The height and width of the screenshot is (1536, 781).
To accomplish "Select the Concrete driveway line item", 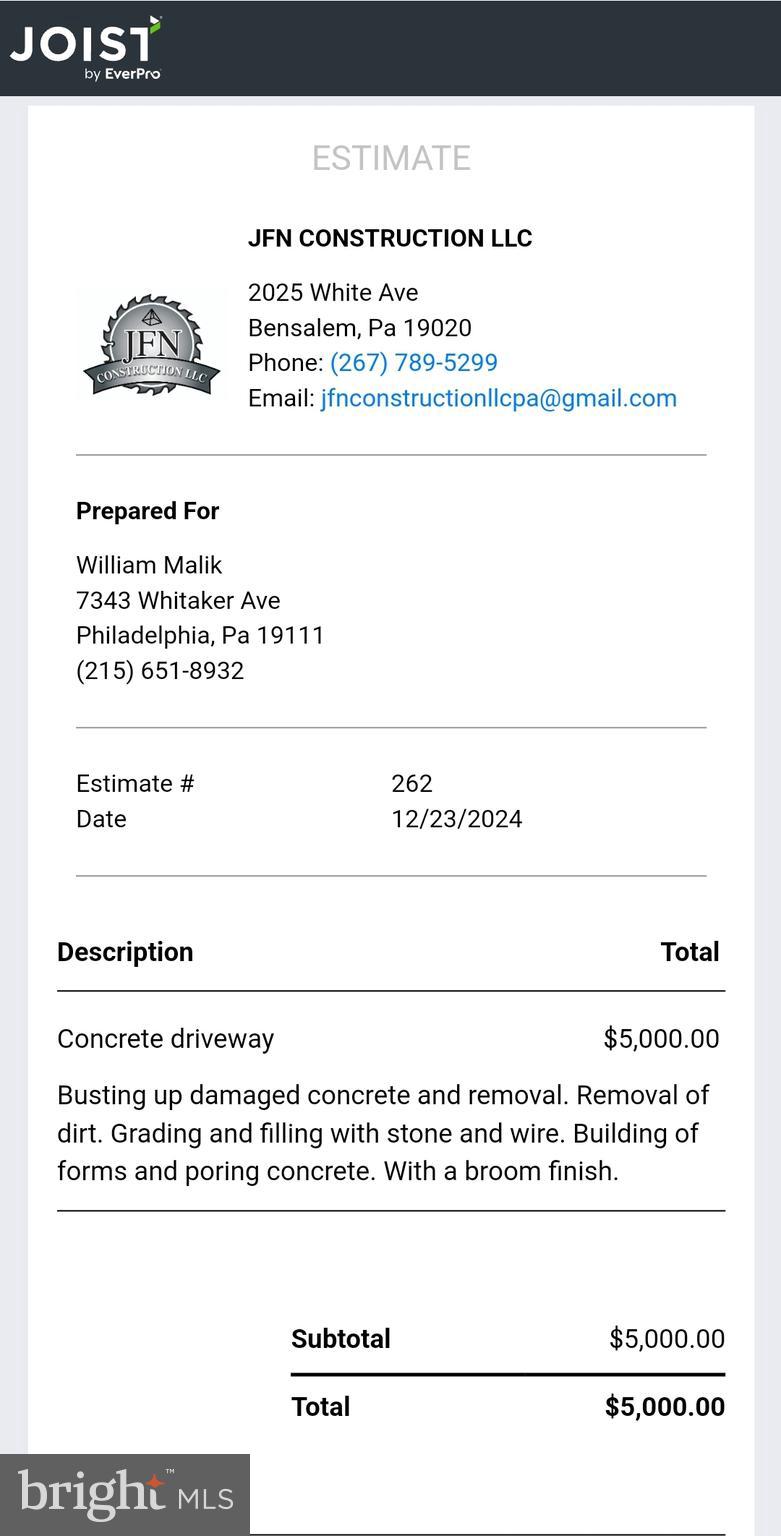I will point(165,1039).
